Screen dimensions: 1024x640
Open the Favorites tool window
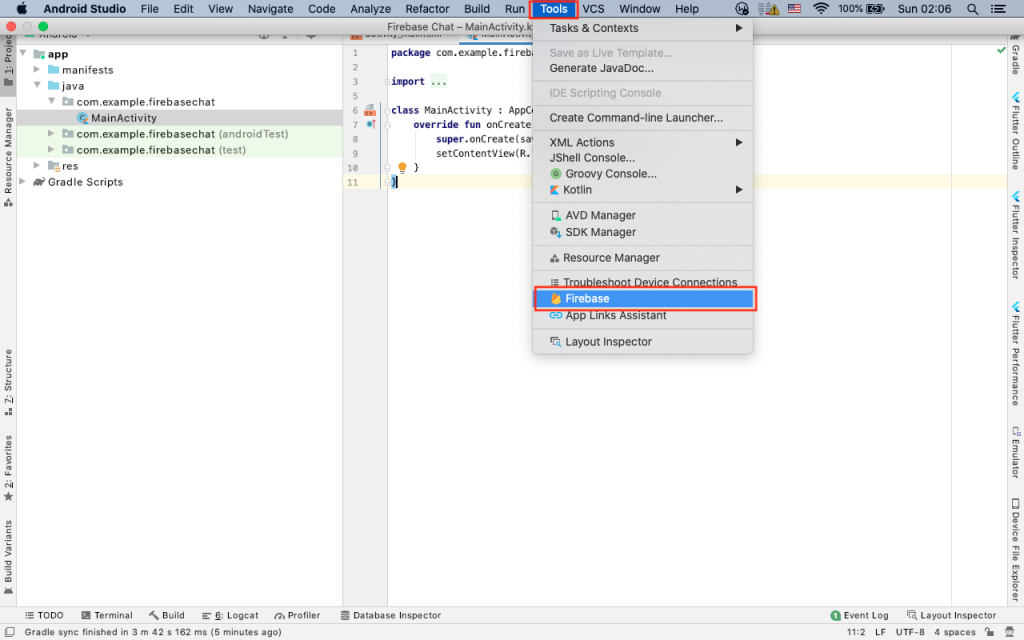pyautogui.click(x=8, y=468)
